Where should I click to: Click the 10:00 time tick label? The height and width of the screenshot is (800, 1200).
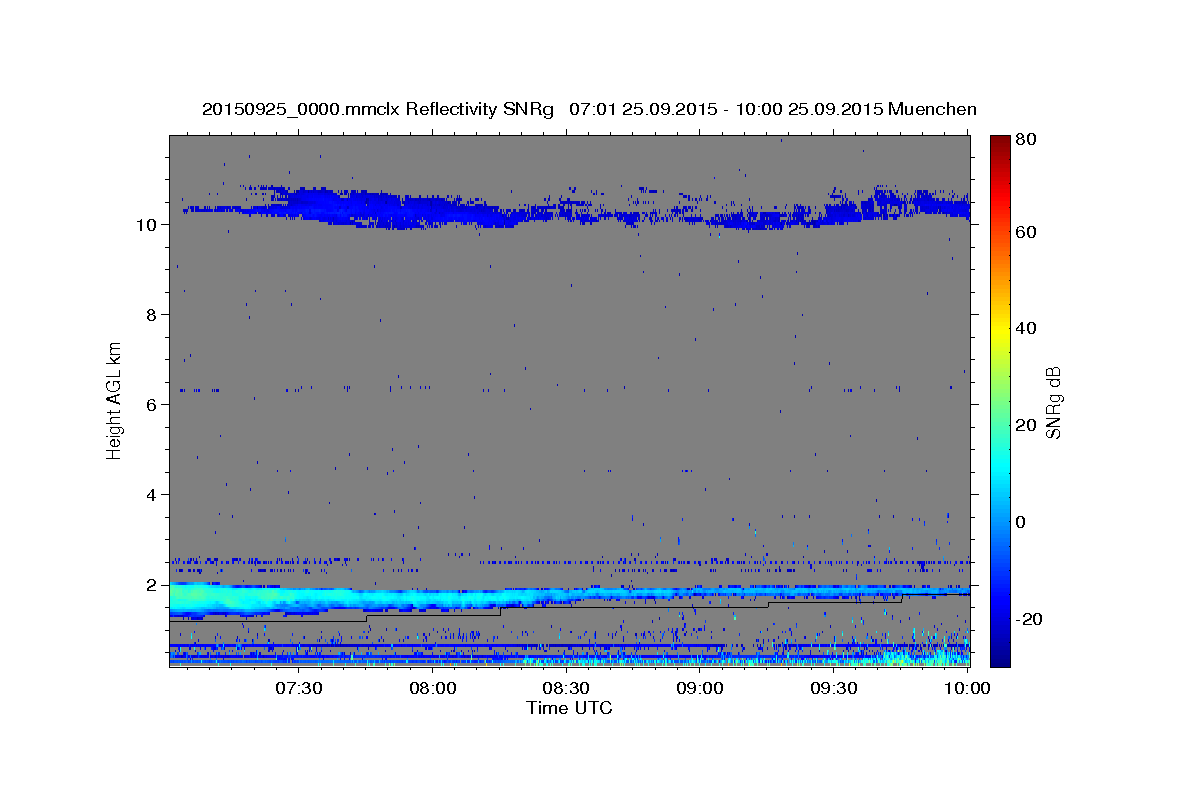(967, 688)
